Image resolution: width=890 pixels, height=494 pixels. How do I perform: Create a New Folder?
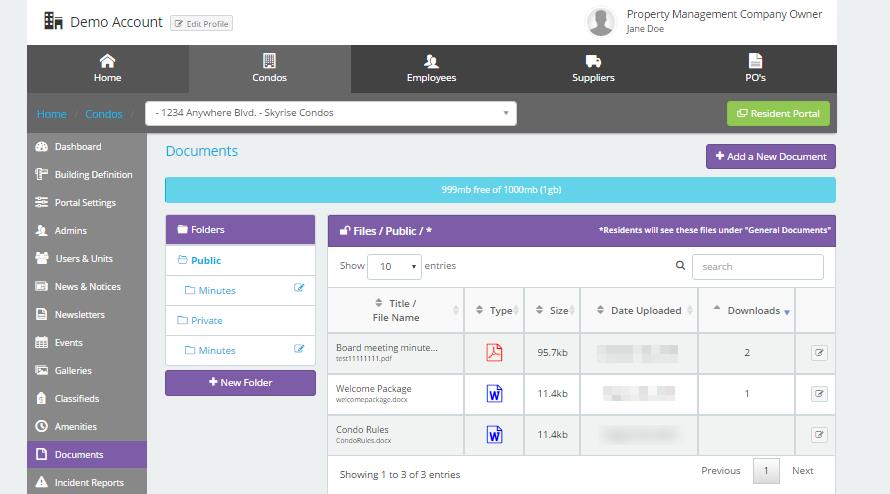coord(240,382)
